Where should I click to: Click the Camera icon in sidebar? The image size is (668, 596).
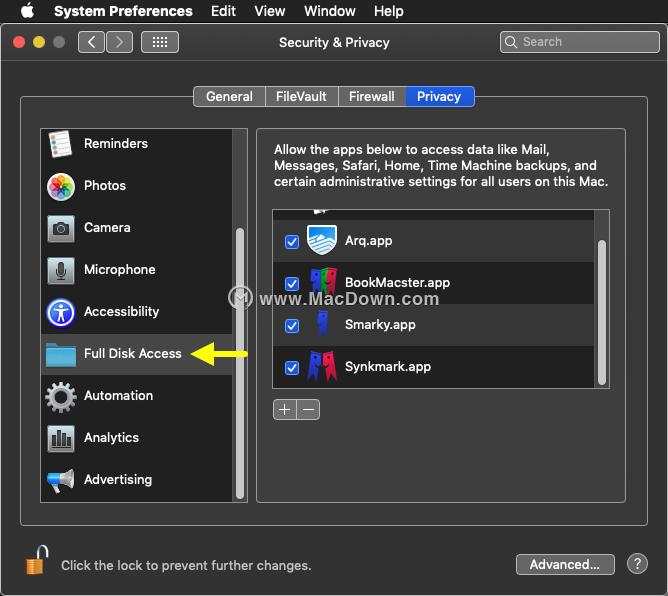coord(61,229)
